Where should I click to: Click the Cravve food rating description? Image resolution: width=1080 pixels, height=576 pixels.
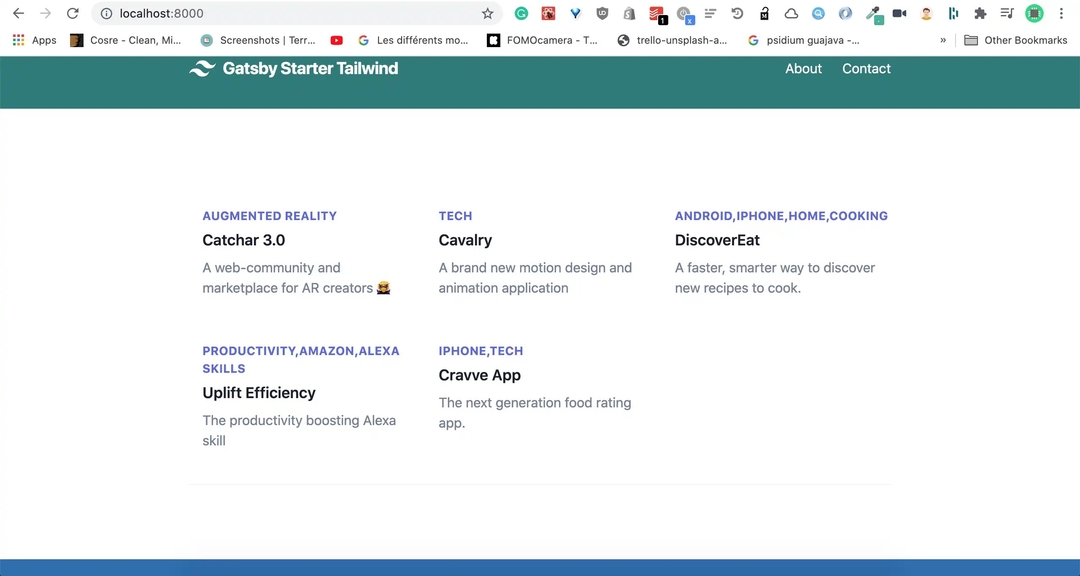point(534,413)
